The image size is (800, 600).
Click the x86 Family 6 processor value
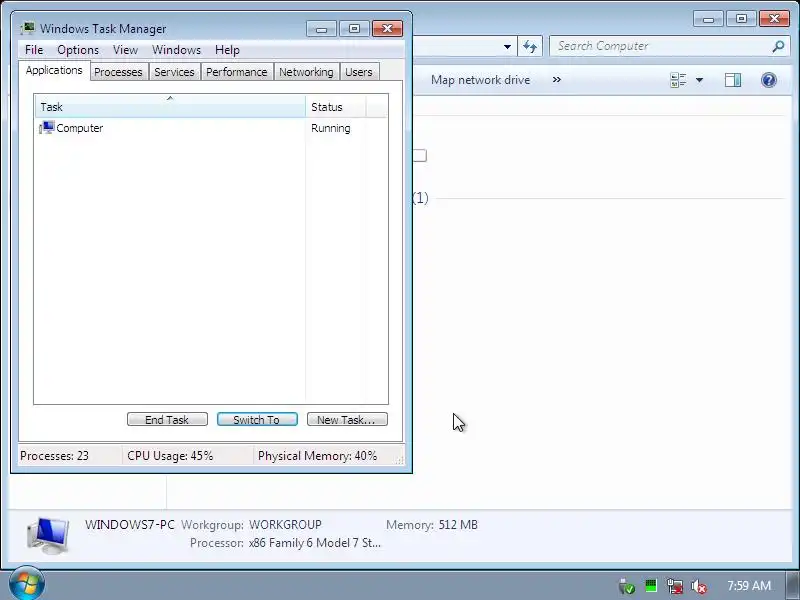point(315,543)
